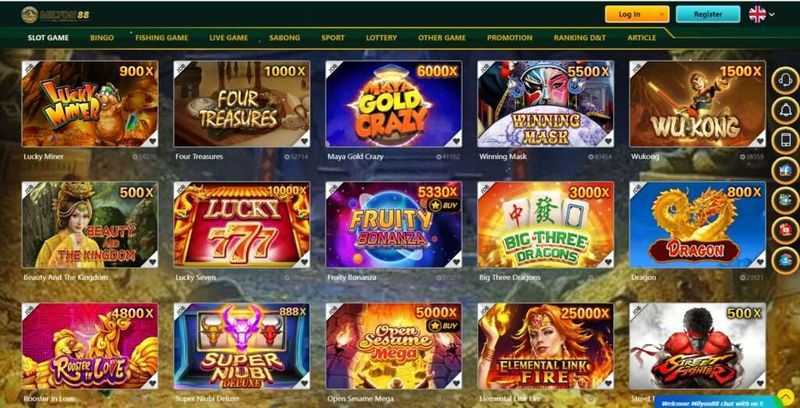Switch to the Fishing Game tab

(161, 38)
